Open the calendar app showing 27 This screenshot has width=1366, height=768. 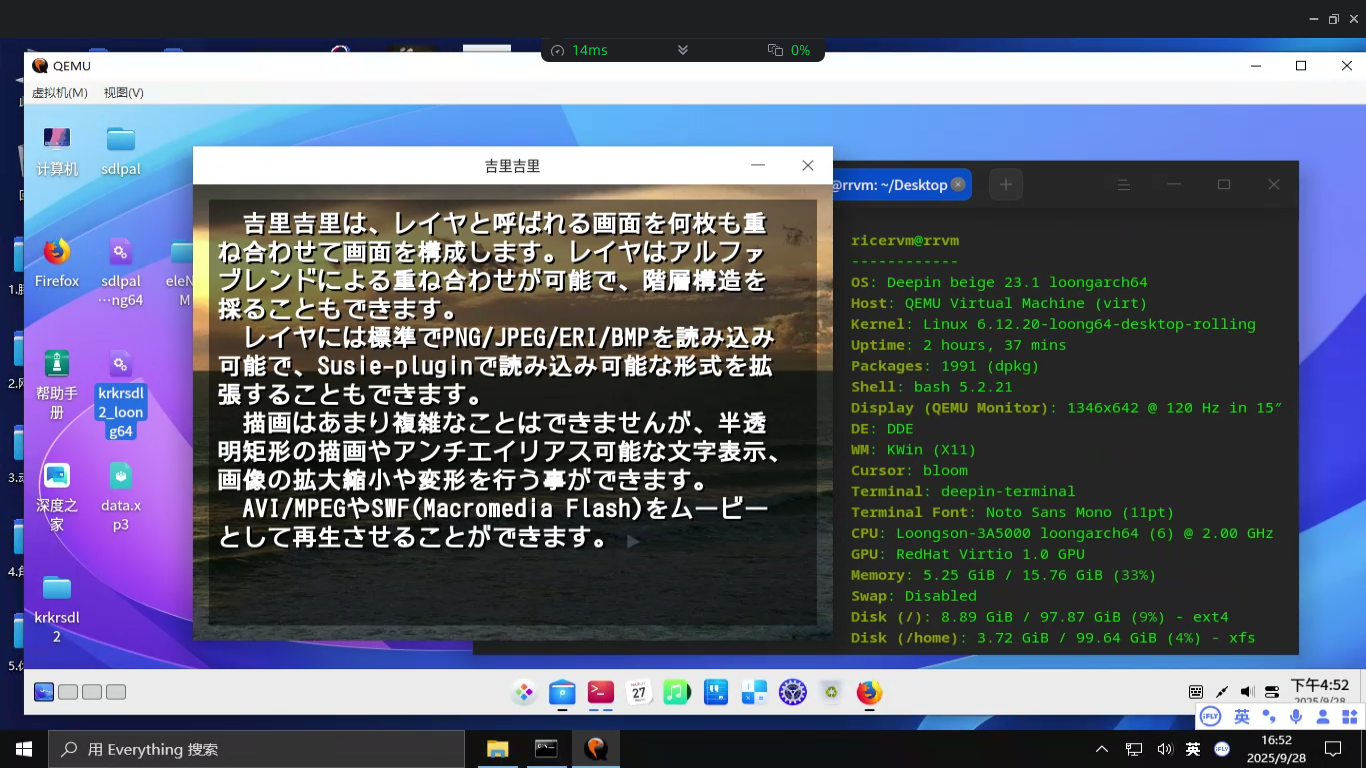pyautogui.click(x=639, y=692)
